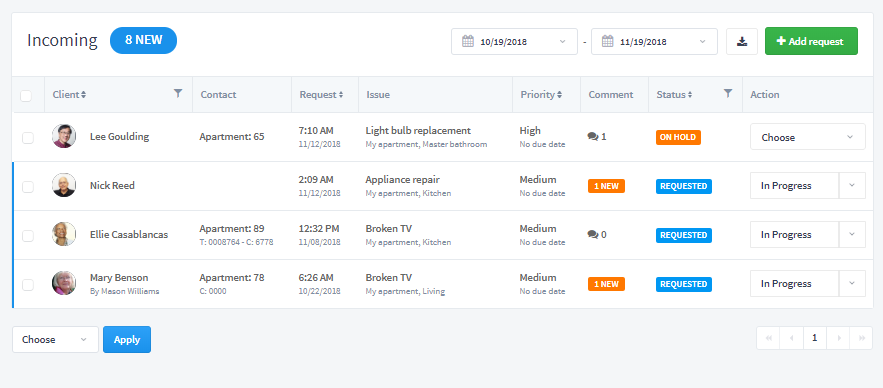Image resolution: width=883 pixels, height=388 pixels.
Task: Check the box for Nick Reed
Action: click(28, 186)
